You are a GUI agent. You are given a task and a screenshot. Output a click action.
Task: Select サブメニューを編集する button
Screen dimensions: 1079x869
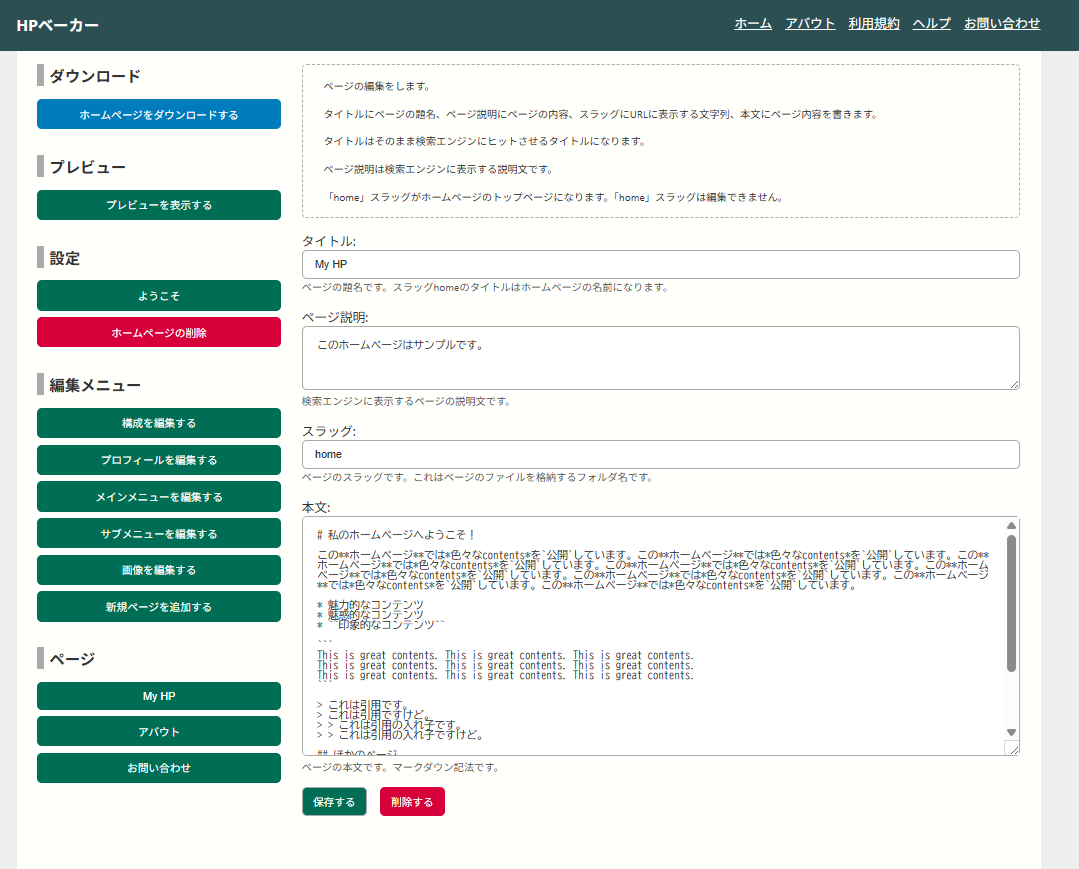(159, 533)
